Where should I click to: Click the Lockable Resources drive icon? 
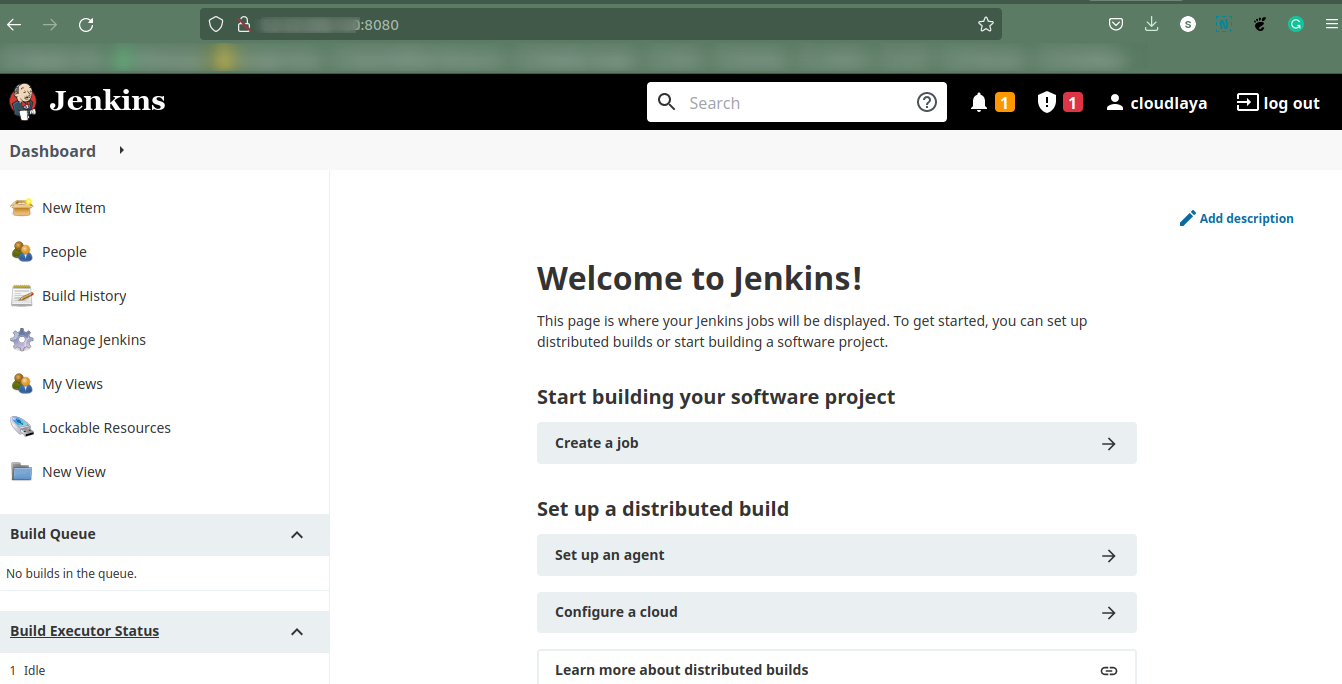pos(22,428)
